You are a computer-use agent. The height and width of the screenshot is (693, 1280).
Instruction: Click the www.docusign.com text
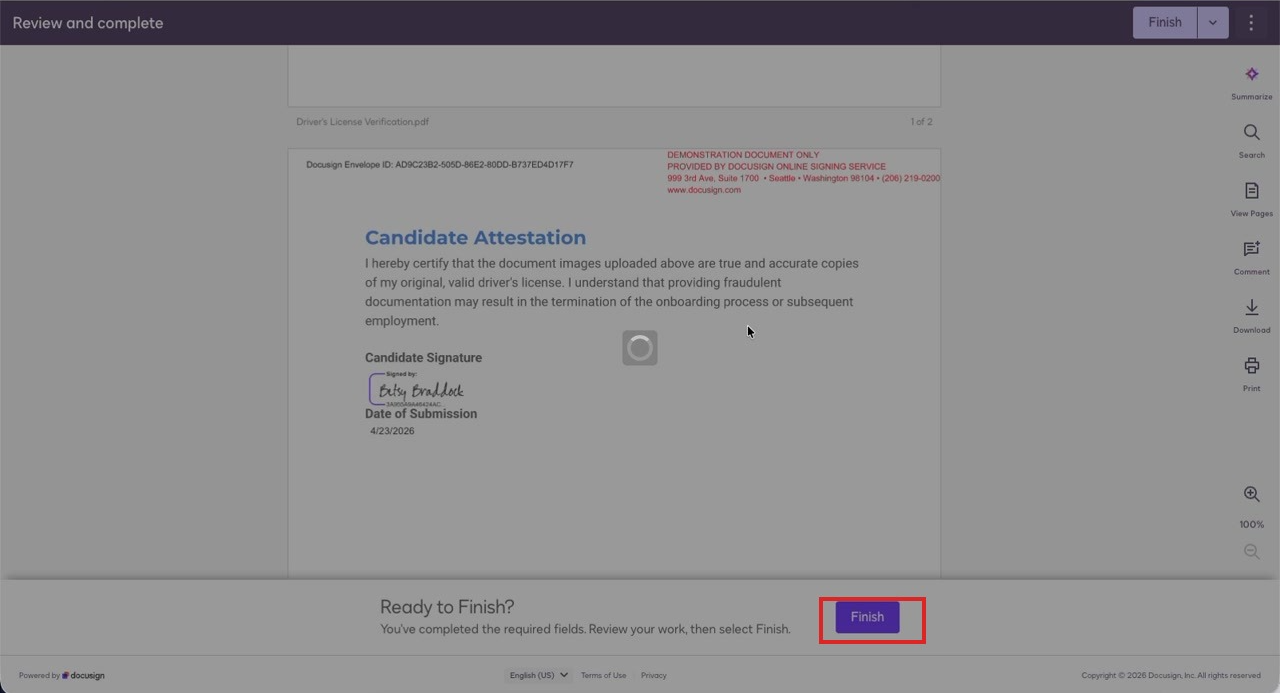704,190
